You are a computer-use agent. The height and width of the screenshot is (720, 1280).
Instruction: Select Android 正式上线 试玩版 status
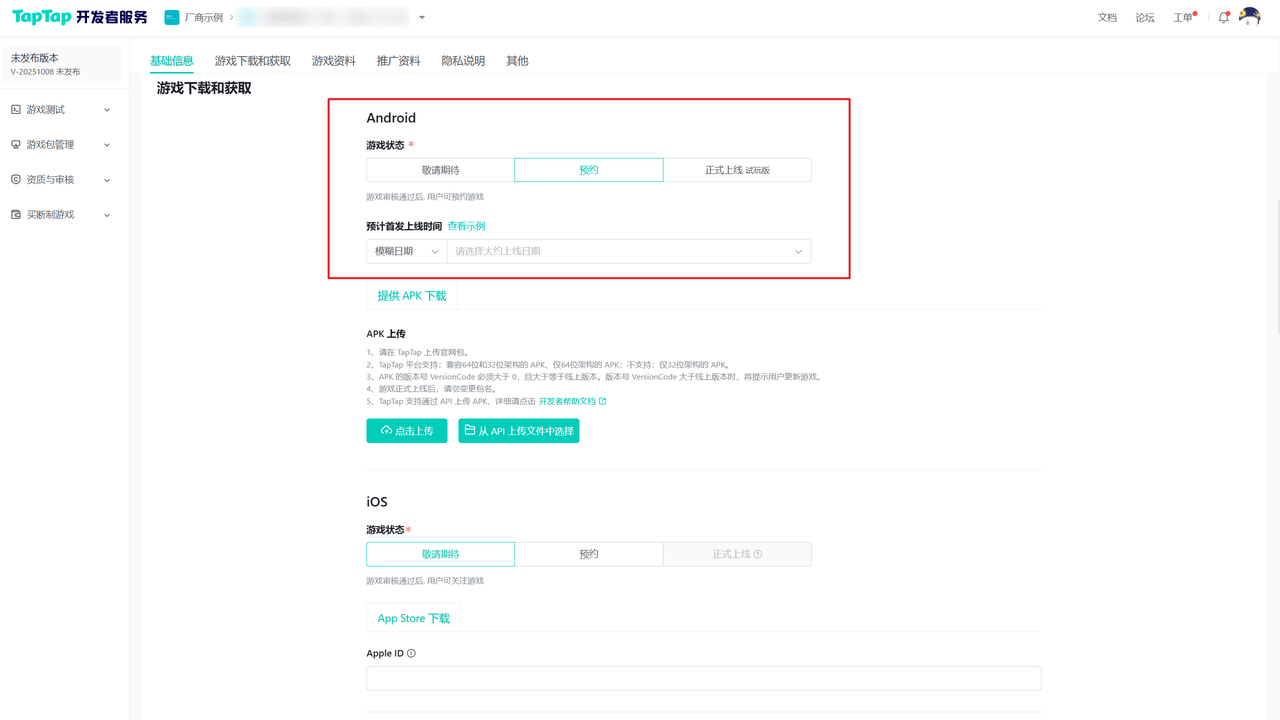(737, 170)
